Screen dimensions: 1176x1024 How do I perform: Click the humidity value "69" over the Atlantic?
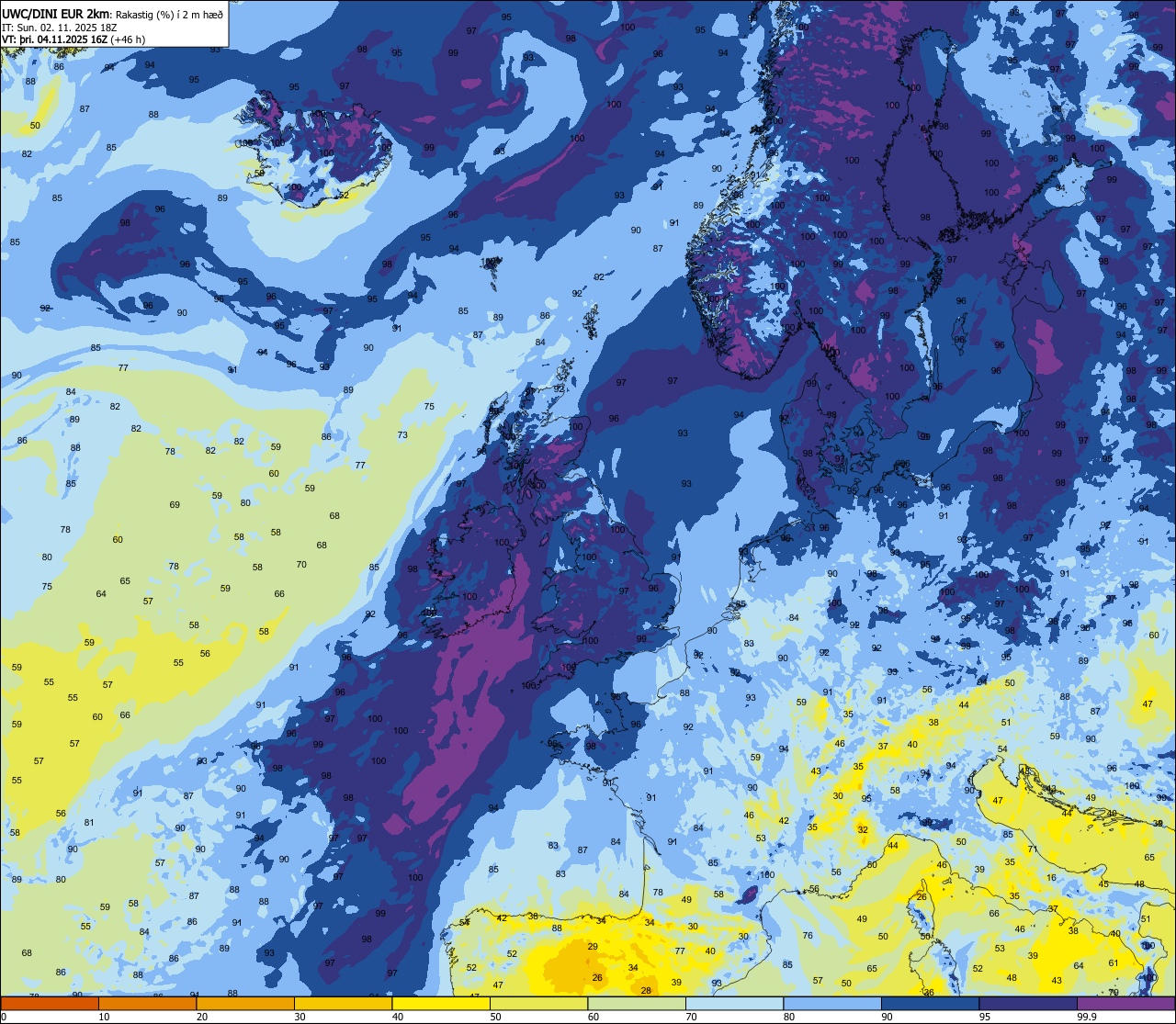(175, 505)
